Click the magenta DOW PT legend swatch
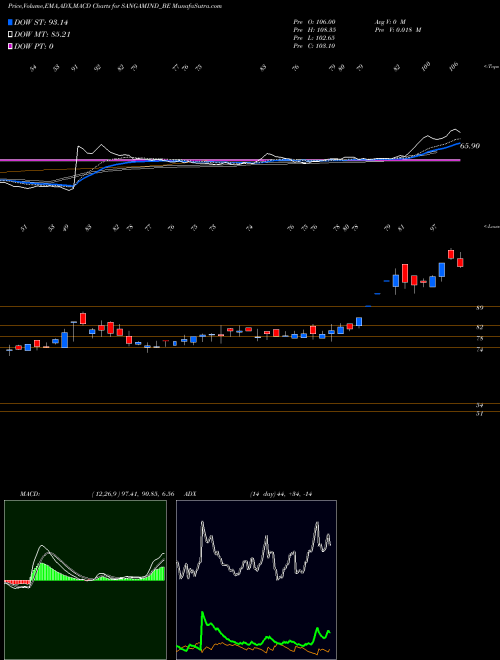500x660 pixels. point(11,47)
